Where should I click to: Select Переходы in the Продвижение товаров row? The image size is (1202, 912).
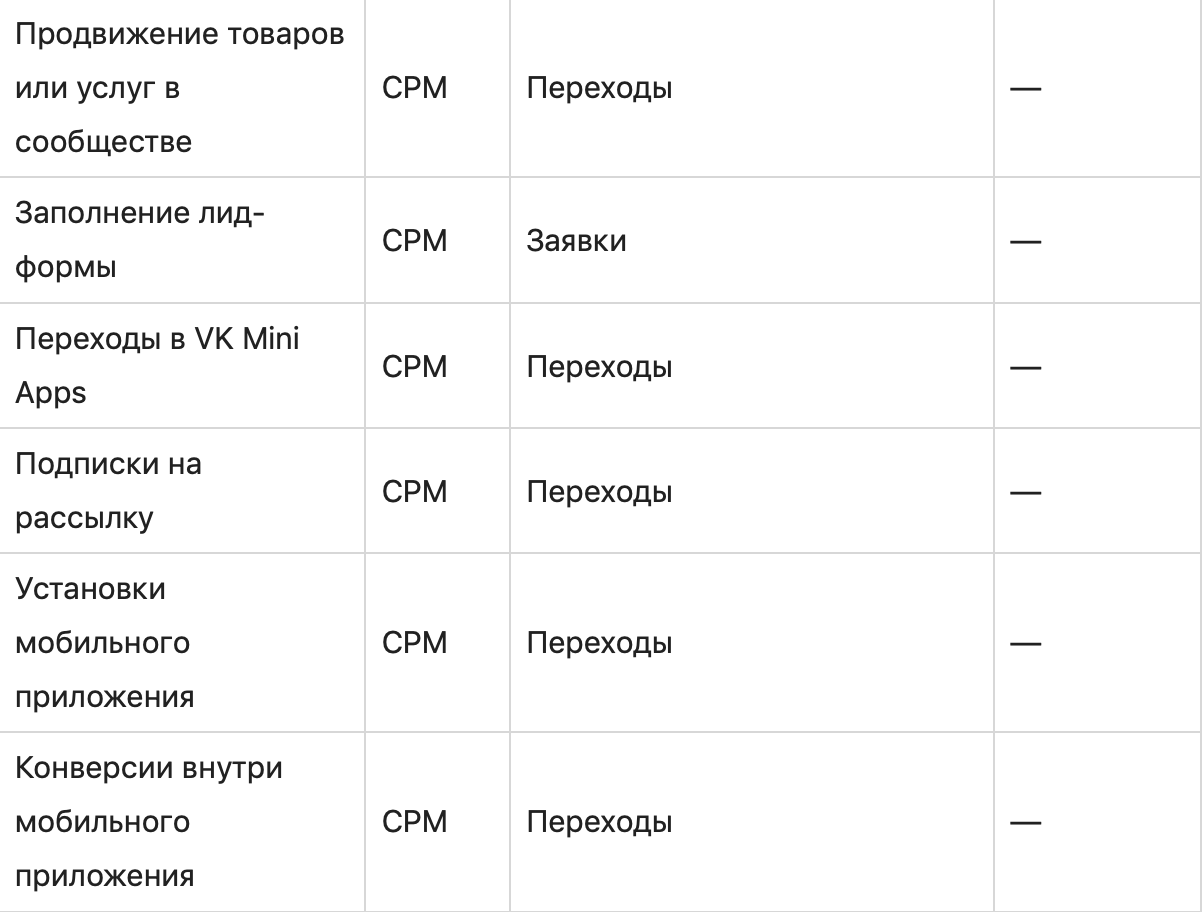coord(599,88)
